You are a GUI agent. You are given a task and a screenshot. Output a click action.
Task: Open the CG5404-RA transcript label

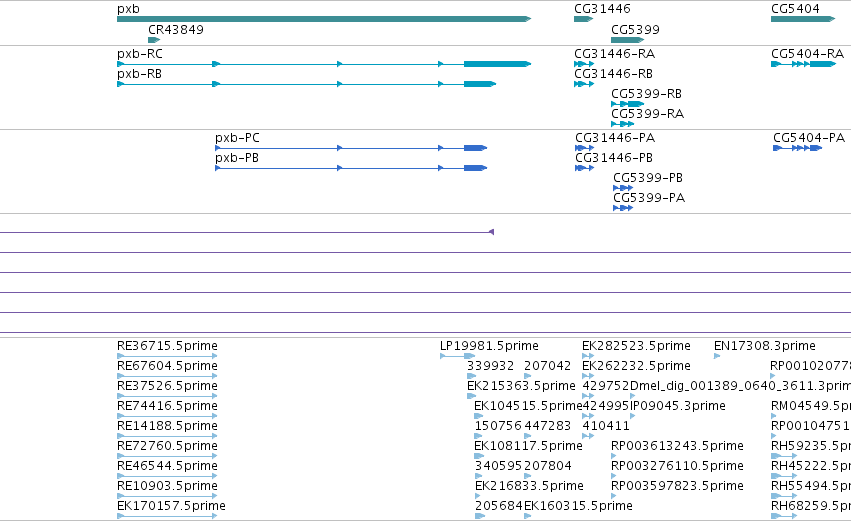(808, 54)
